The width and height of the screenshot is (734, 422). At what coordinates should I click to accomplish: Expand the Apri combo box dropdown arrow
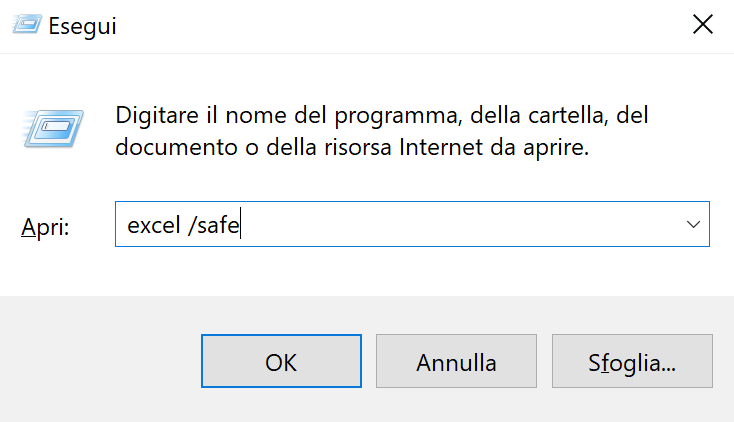pos(693,226)
